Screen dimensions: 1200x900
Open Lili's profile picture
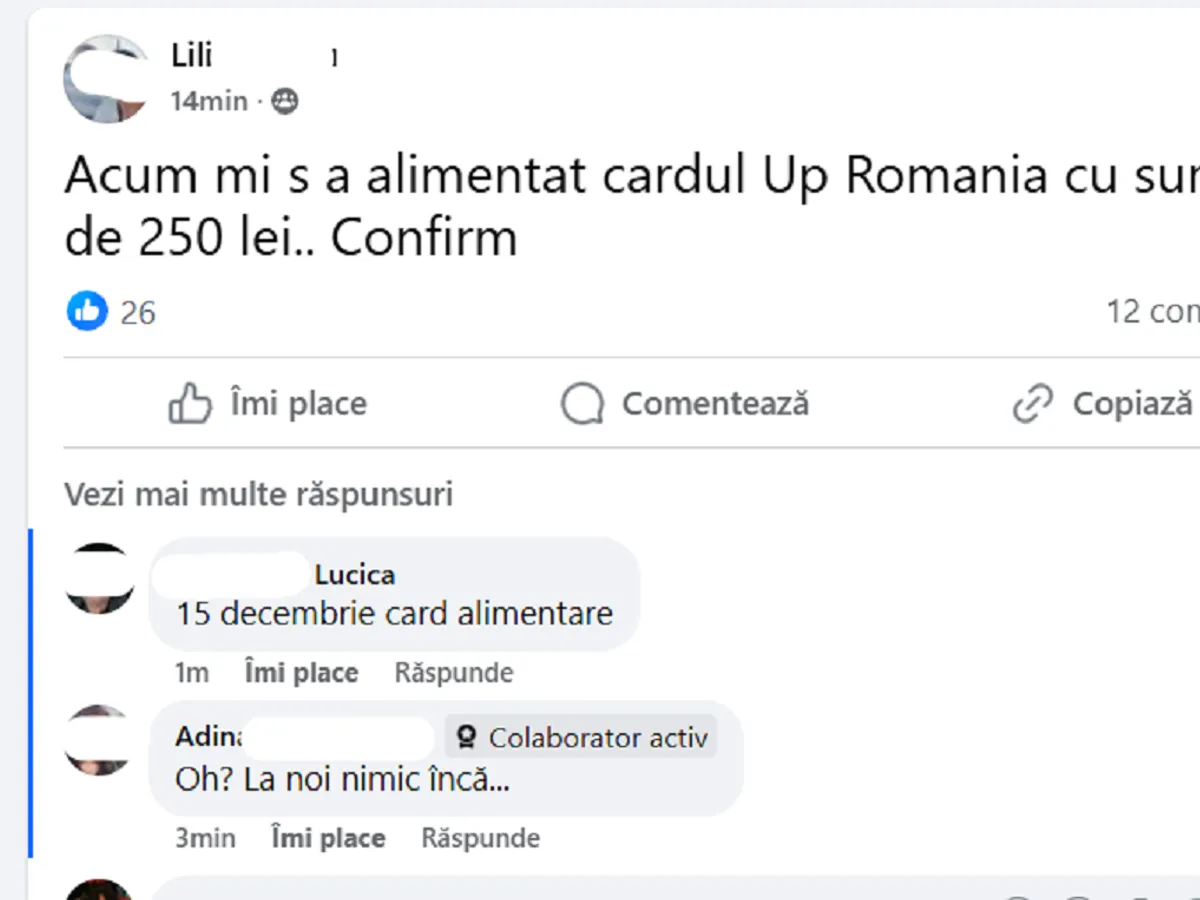pyautogui.click(x=105, y=79)
